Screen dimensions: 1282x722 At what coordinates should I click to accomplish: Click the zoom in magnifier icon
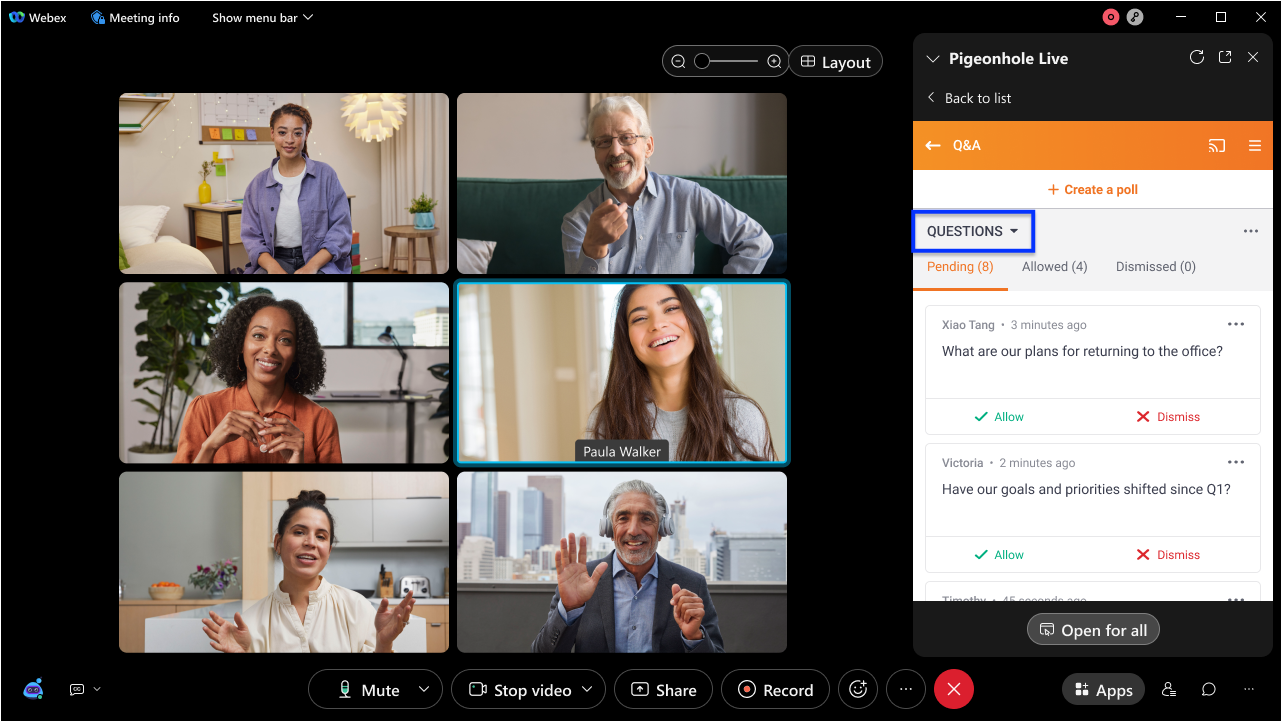[774, 62]
